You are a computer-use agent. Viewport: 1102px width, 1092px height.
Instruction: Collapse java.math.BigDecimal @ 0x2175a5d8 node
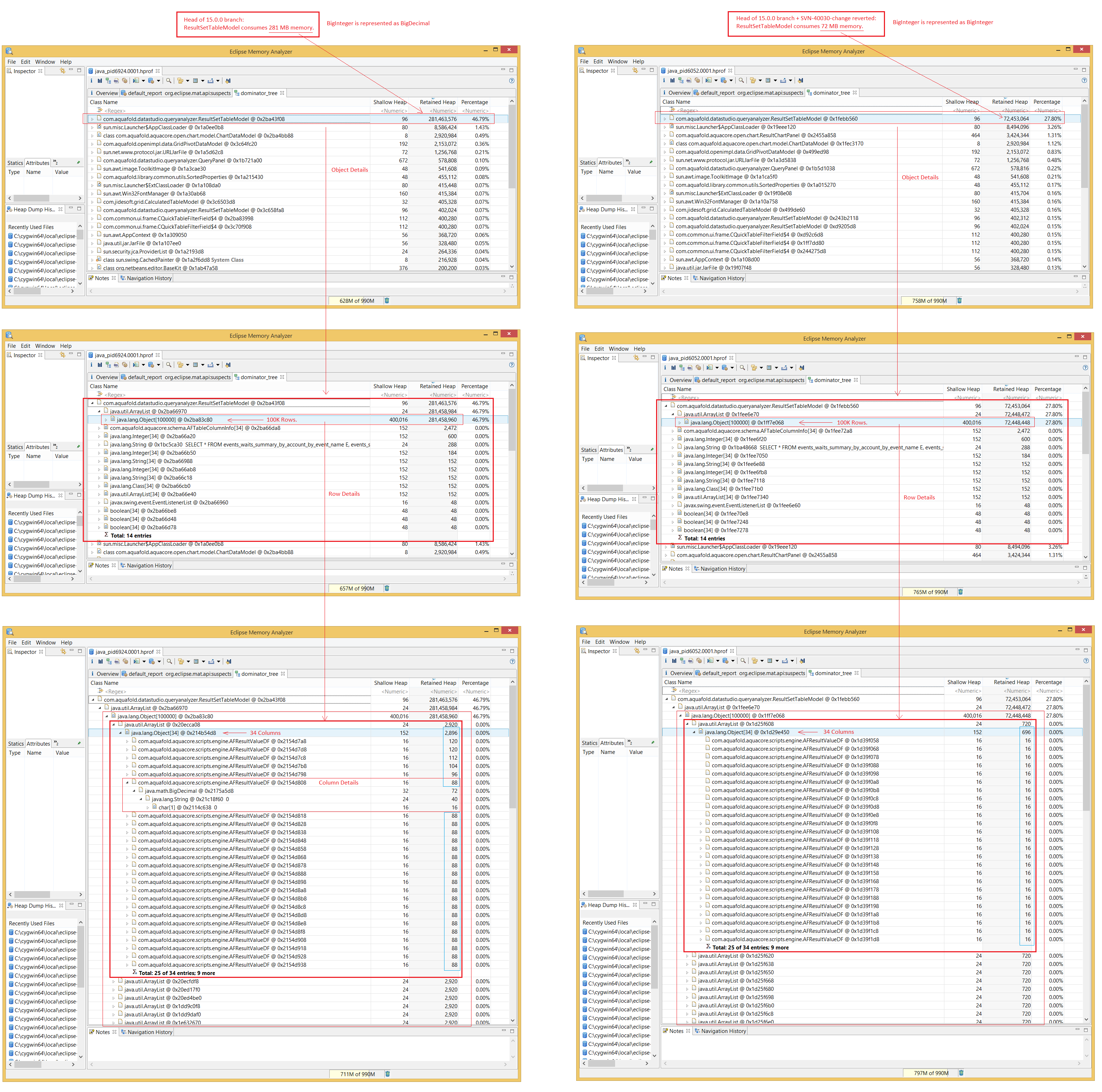pos(134,791)
